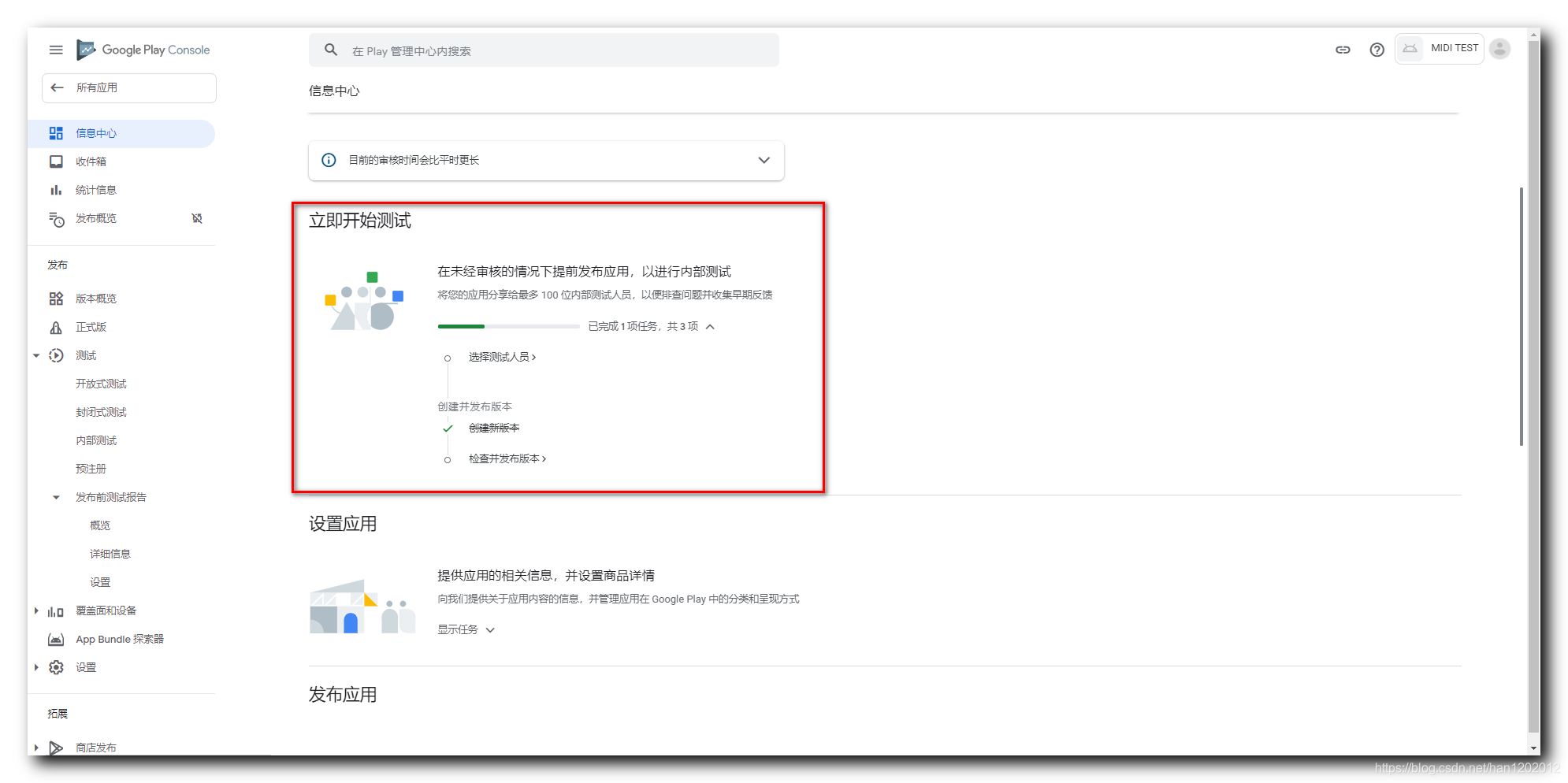Click the back arrow next to 所有应用

[x=56, y=87]
